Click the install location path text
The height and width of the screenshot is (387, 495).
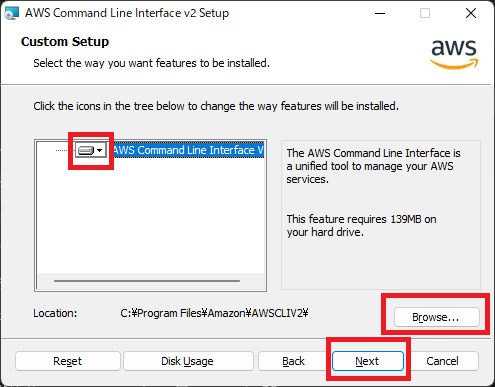coord(214,313)
